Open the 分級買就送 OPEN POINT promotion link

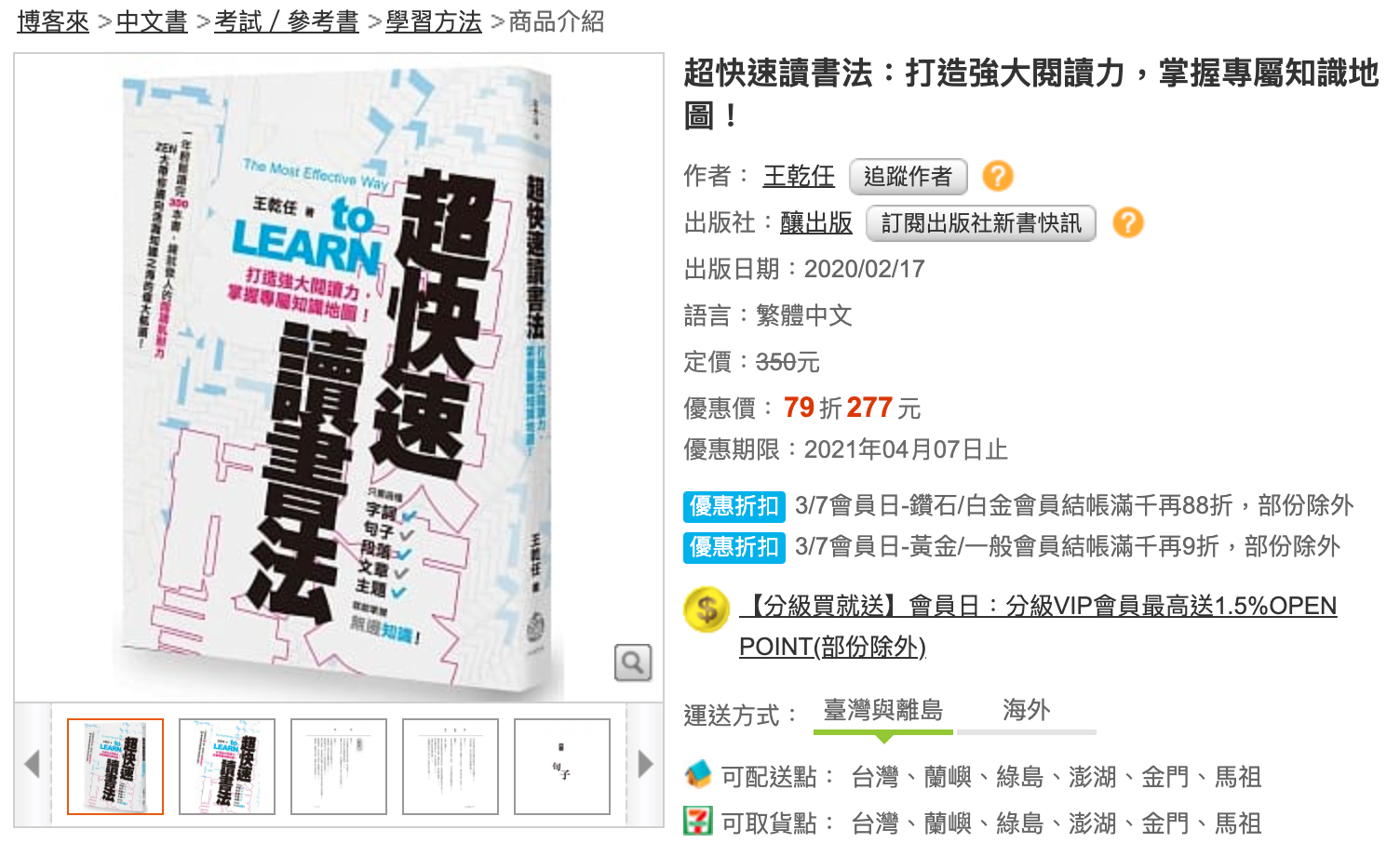[x=1038, y=626]
